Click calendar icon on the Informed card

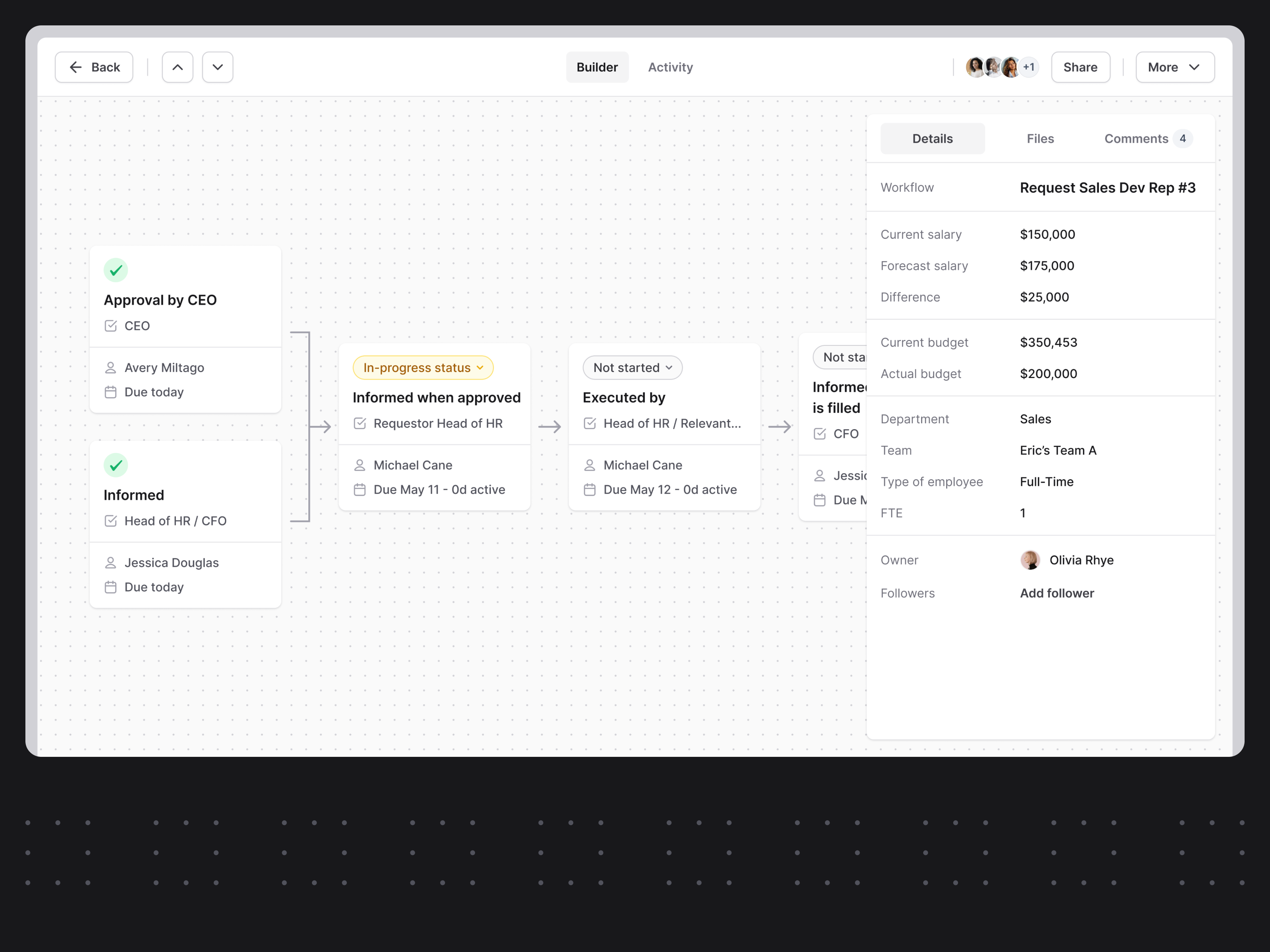click(x=111, y=587)
